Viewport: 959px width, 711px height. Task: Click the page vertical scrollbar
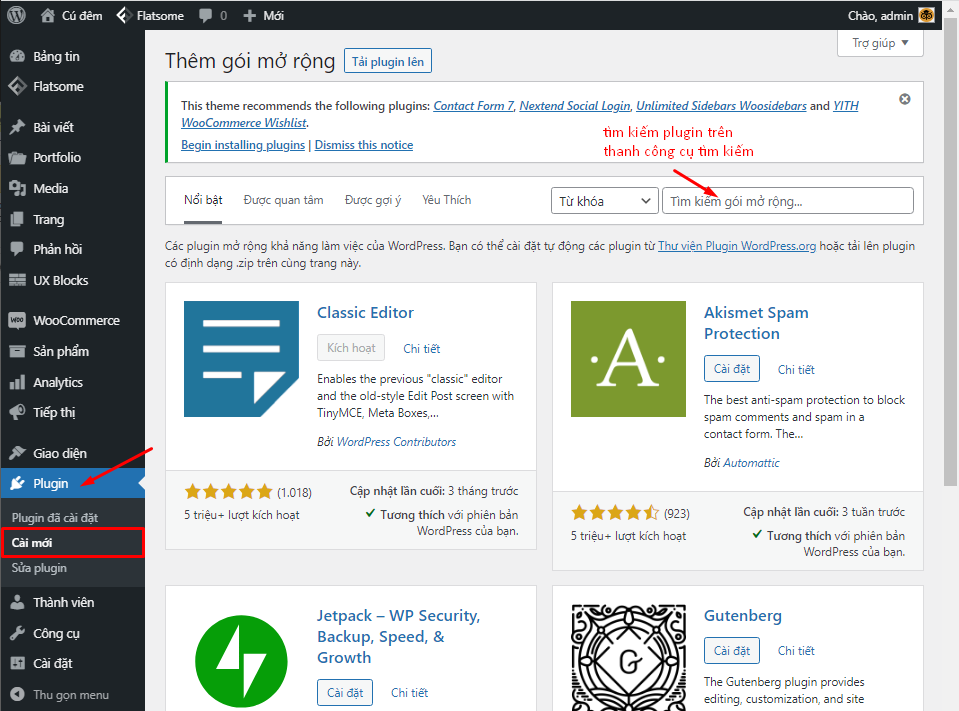click(950, 252)
